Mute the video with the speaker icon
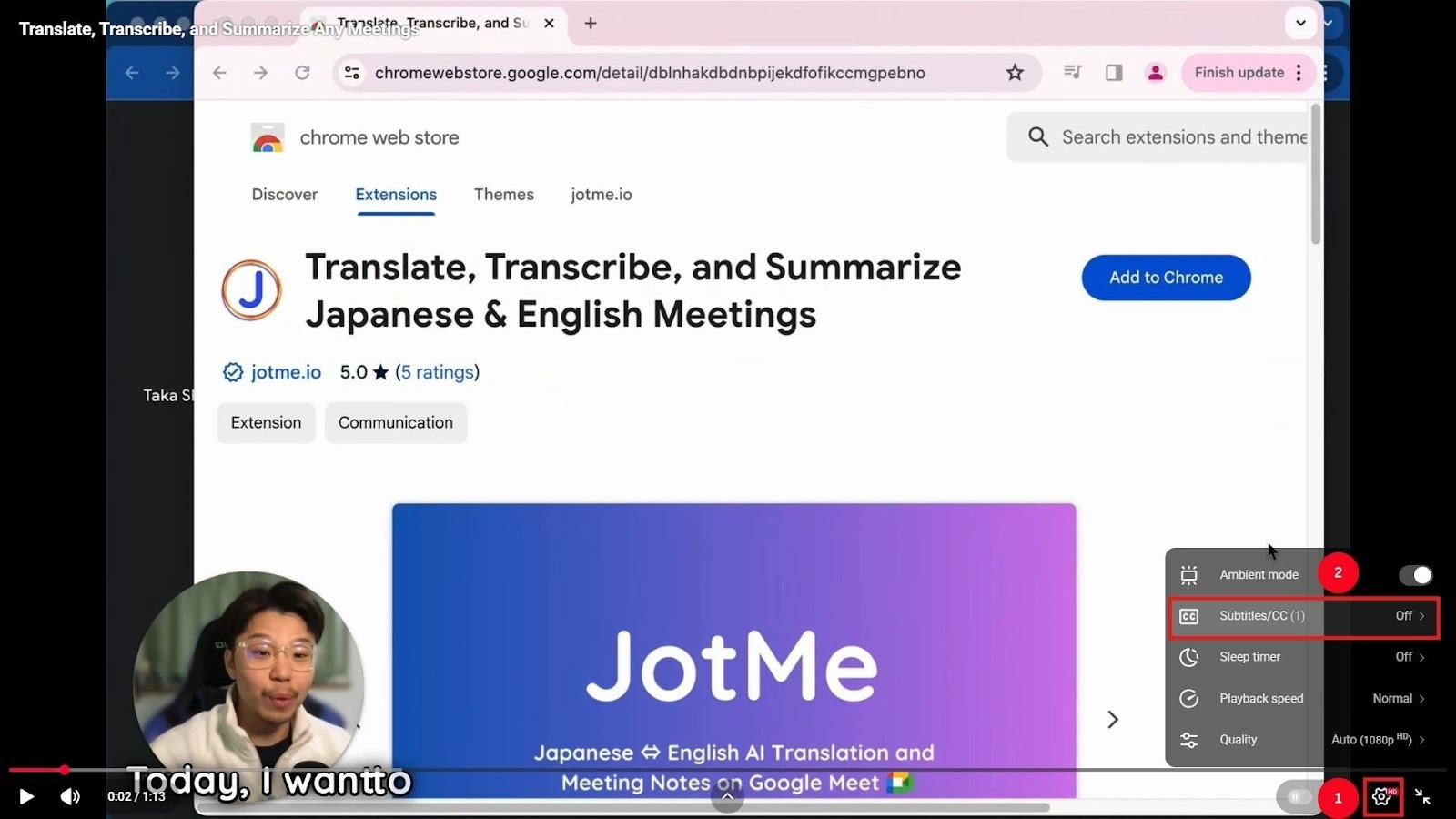1456x819 pixels. (69, 796)
